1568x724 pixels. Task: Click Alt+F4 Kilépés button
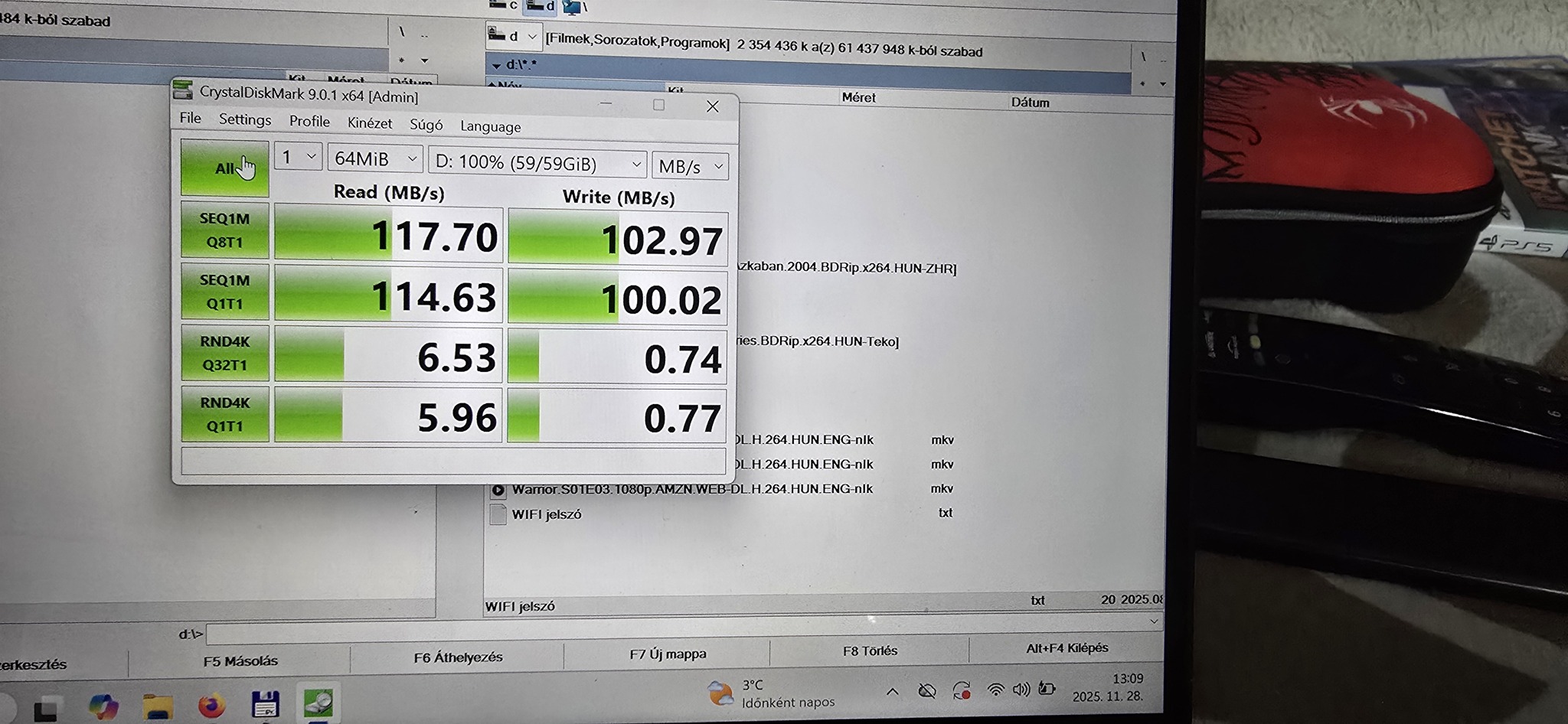[1067, 648]
